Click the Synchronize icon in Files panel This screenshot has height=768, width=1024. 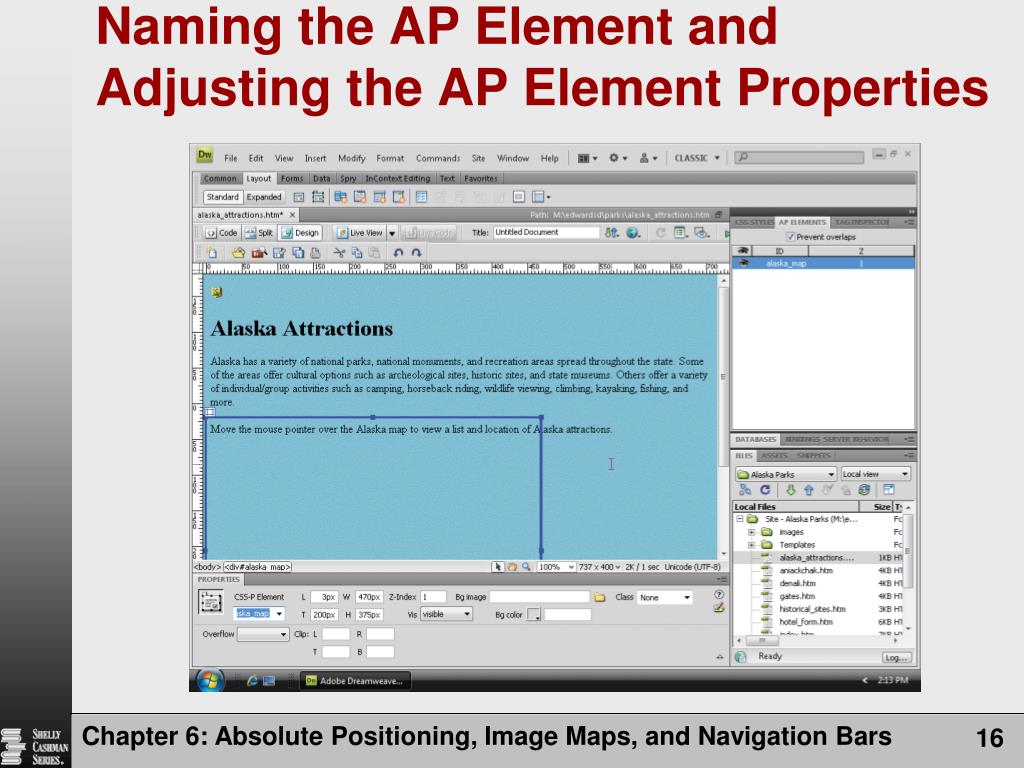point(864,490)
